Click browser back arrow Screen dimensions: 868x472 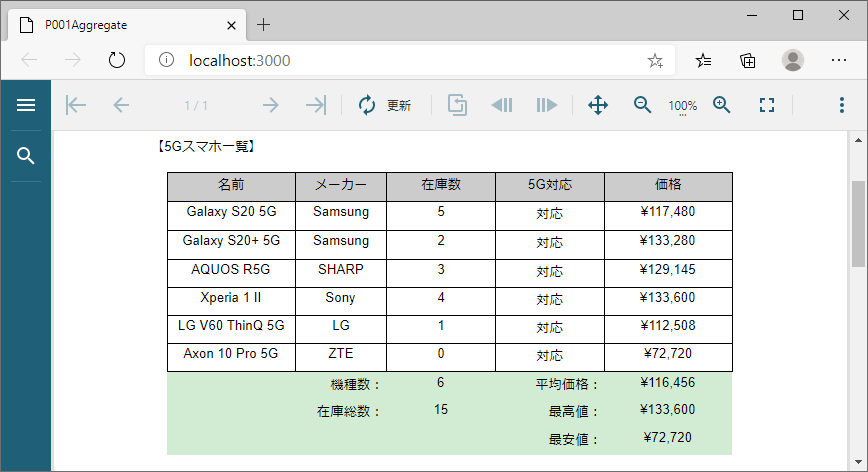click(x=29, y=60)
